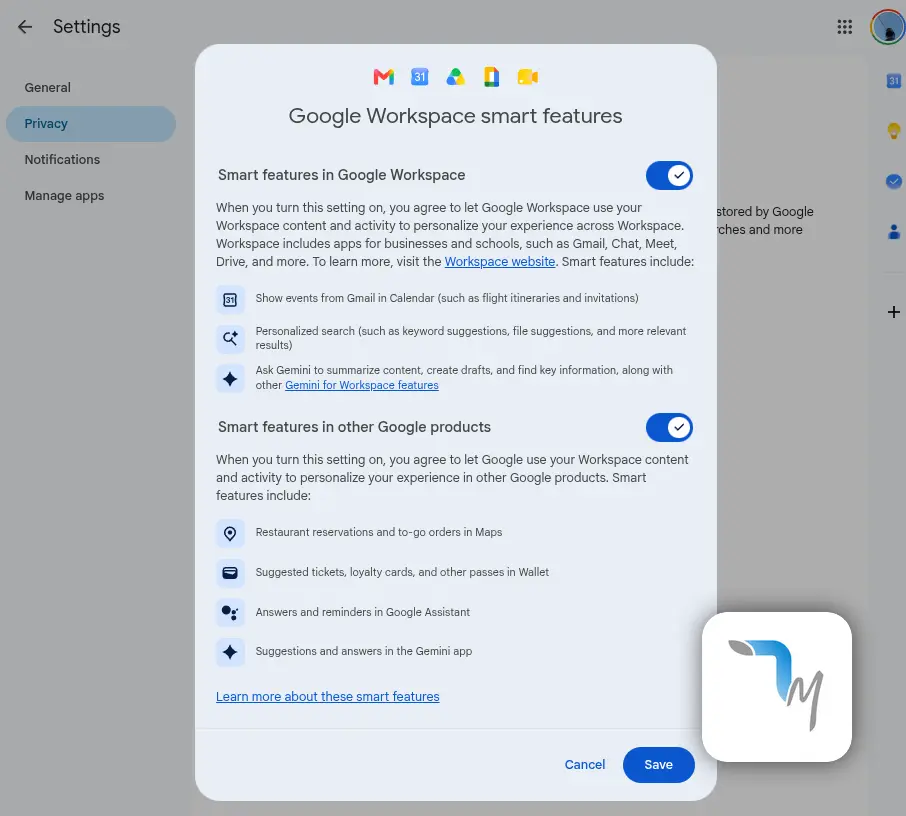Open the Notifications settings section

62,160
